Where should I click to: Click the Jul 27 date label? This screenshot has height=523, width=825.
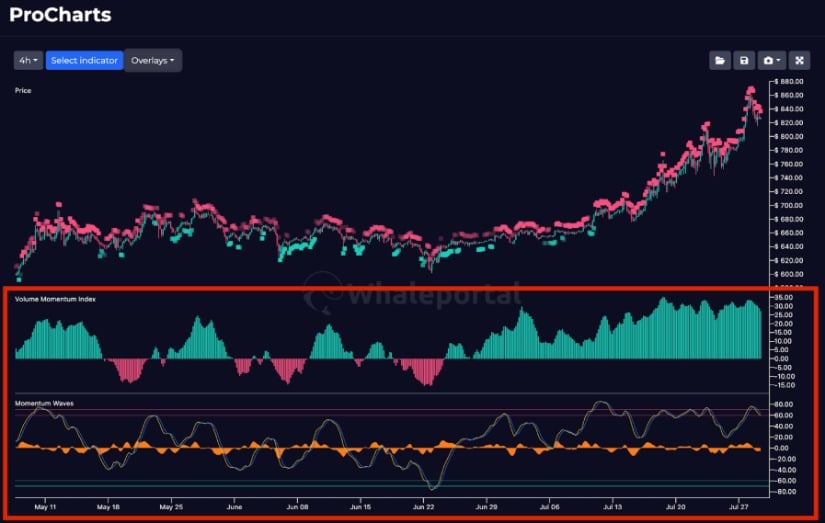tap(739, 507)
